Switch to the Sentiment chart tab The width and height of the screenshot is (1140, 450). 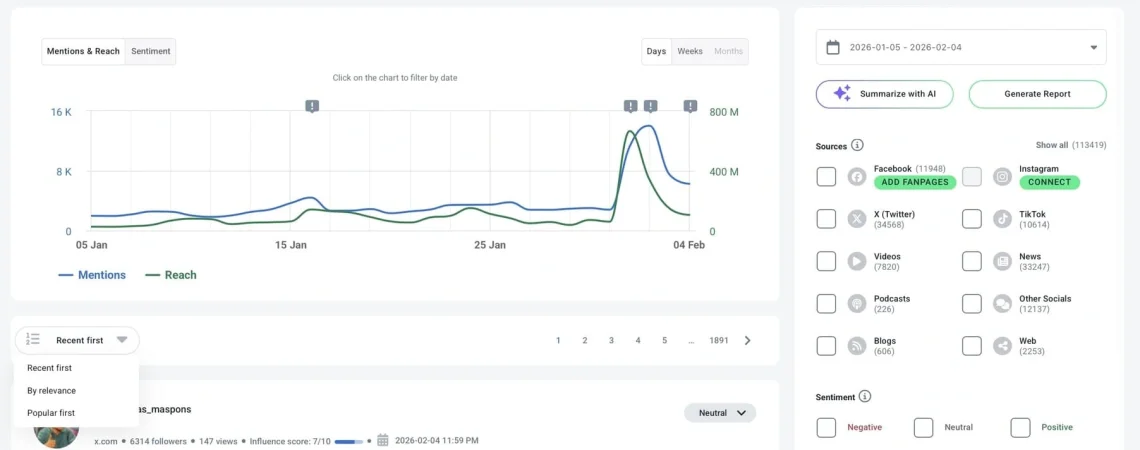coord(151,51)
